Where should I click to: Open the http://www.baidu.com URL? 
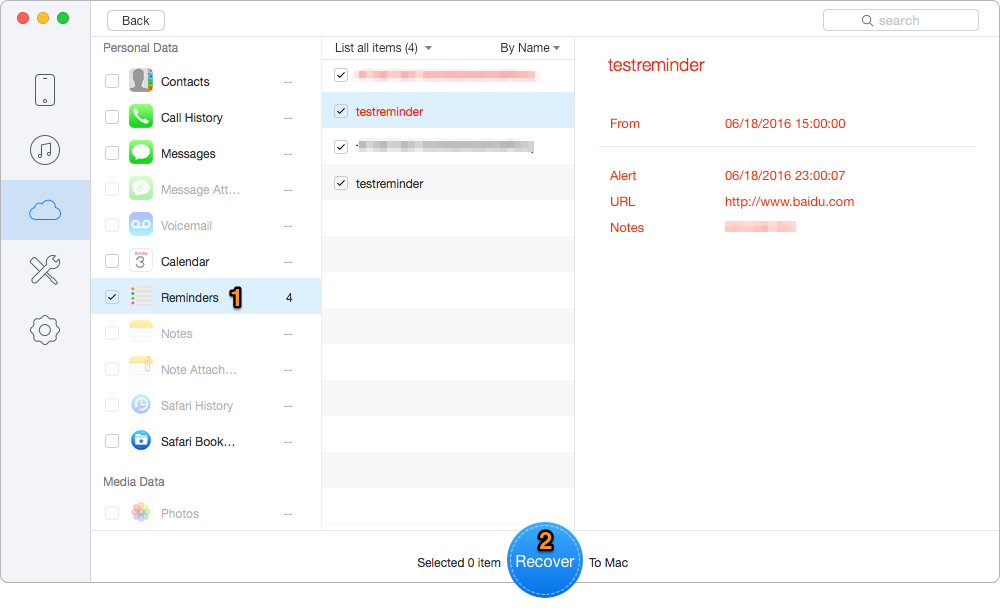[x=789, y=202]
